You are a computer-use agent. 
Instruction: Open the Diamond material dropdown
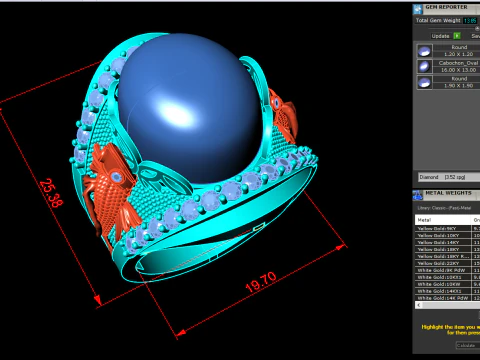point(449,177)
